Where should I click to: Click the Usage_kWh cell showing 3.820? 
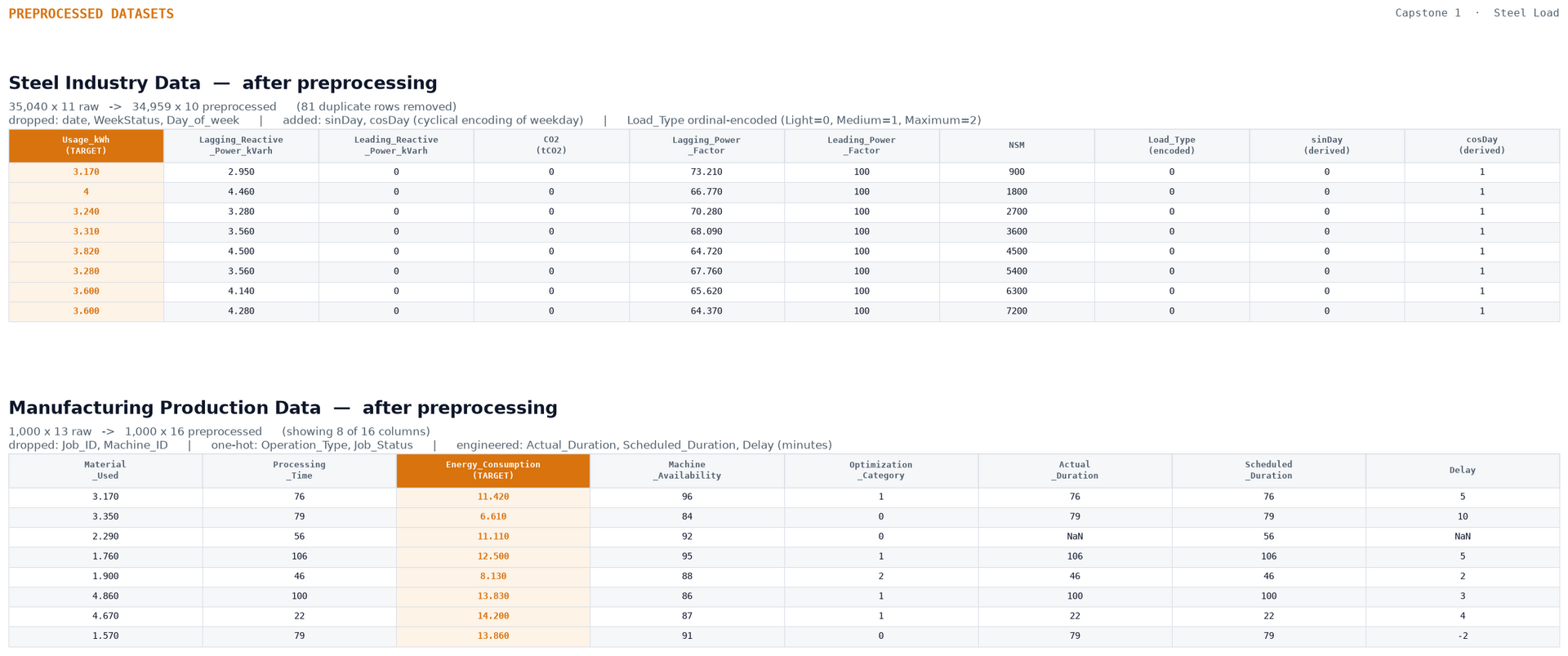86,252
